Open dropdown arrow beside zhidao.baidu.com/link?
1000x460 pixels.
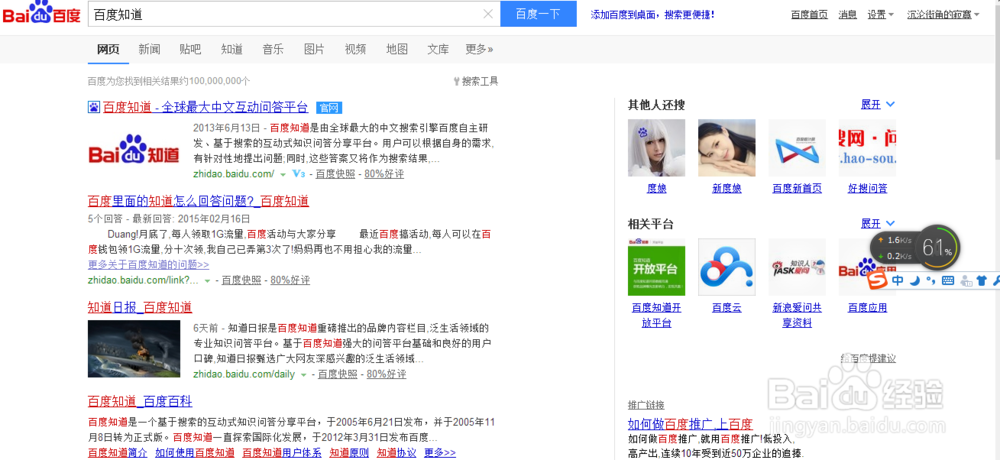click(207, 281)
